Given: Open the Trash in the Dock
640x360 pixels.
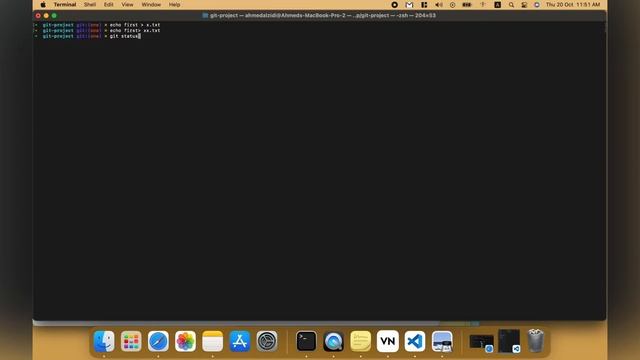Looking at the screenshot, I should pyautogui.click(x=536, y=341).
